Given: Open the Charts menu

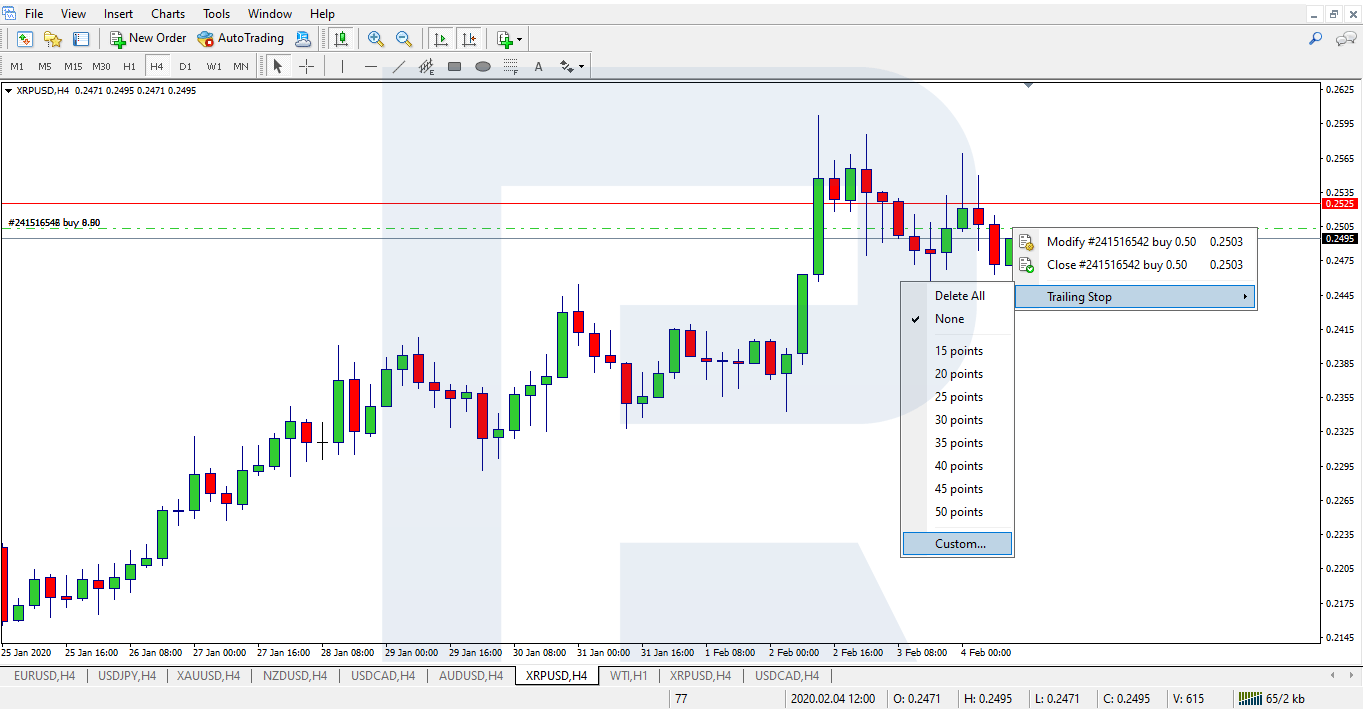Looking at the screenshot, I should 167,13.
